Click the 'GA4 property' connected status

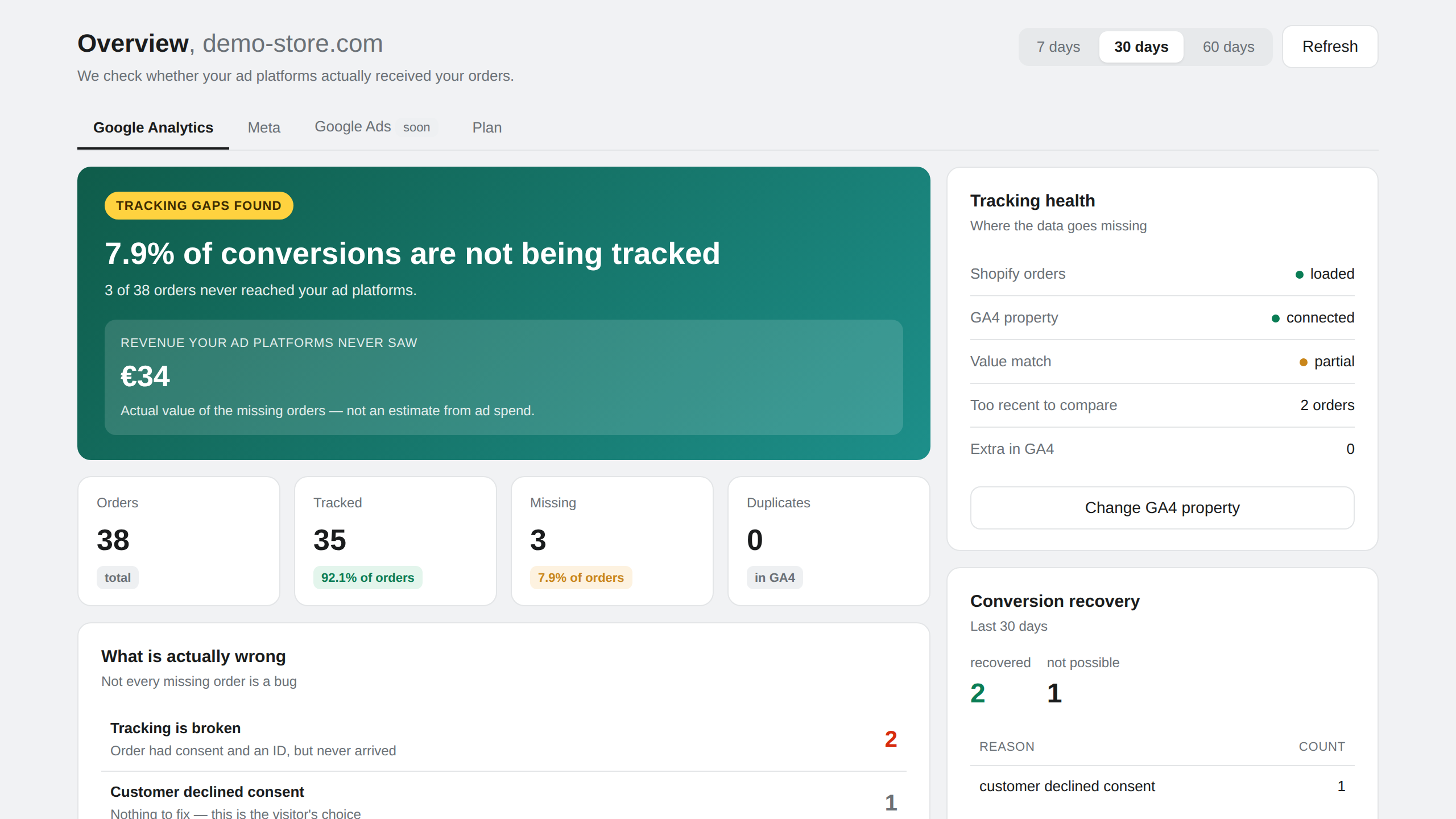(x=1313, y=317)
